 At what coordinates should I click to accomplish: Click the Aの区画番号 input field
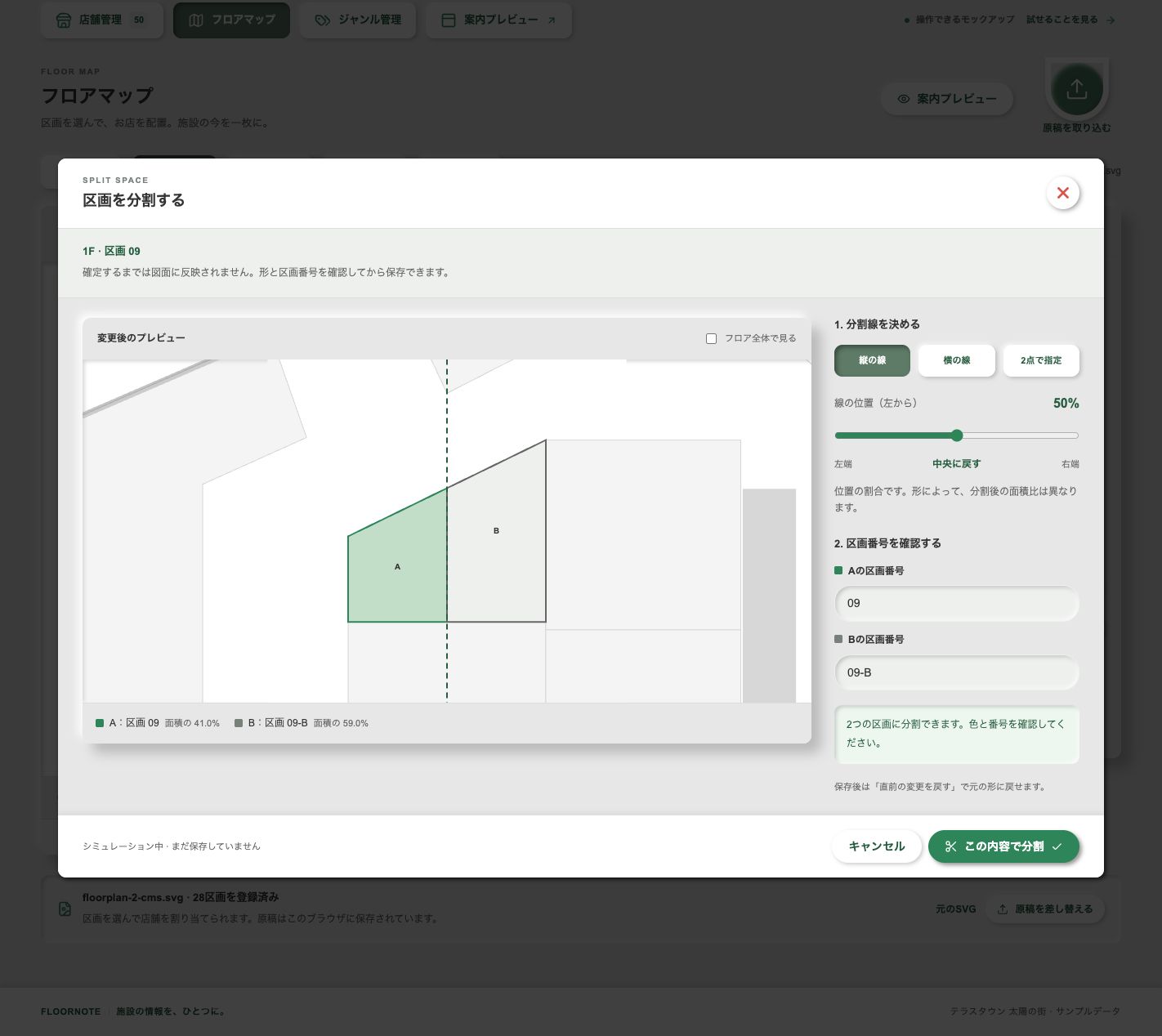point(957,604)
